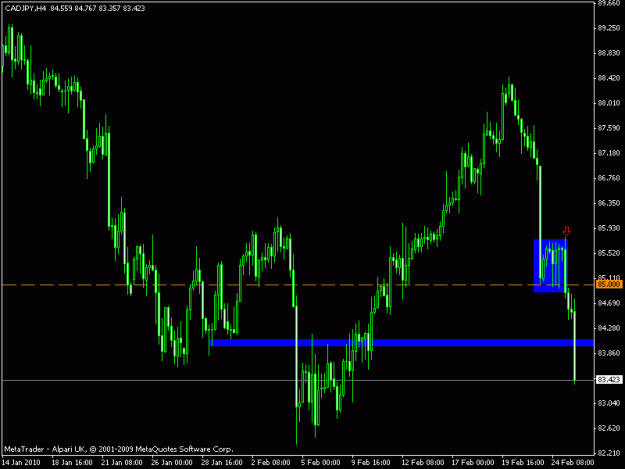Click the 17 Feb 00:00 time label
Viewport: 625px width, 469px height.
click(473, 463)
